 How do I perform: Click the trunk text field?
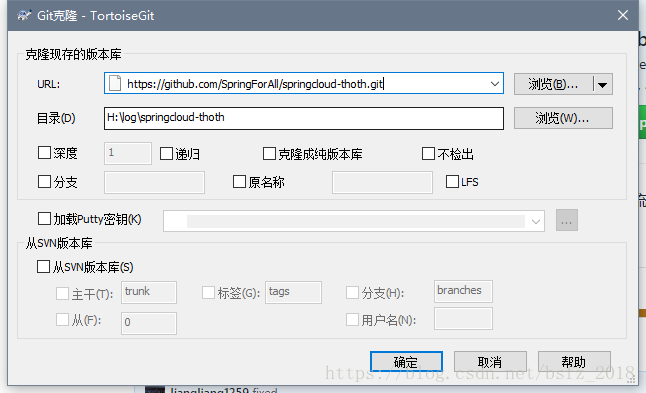pos(149,292)
